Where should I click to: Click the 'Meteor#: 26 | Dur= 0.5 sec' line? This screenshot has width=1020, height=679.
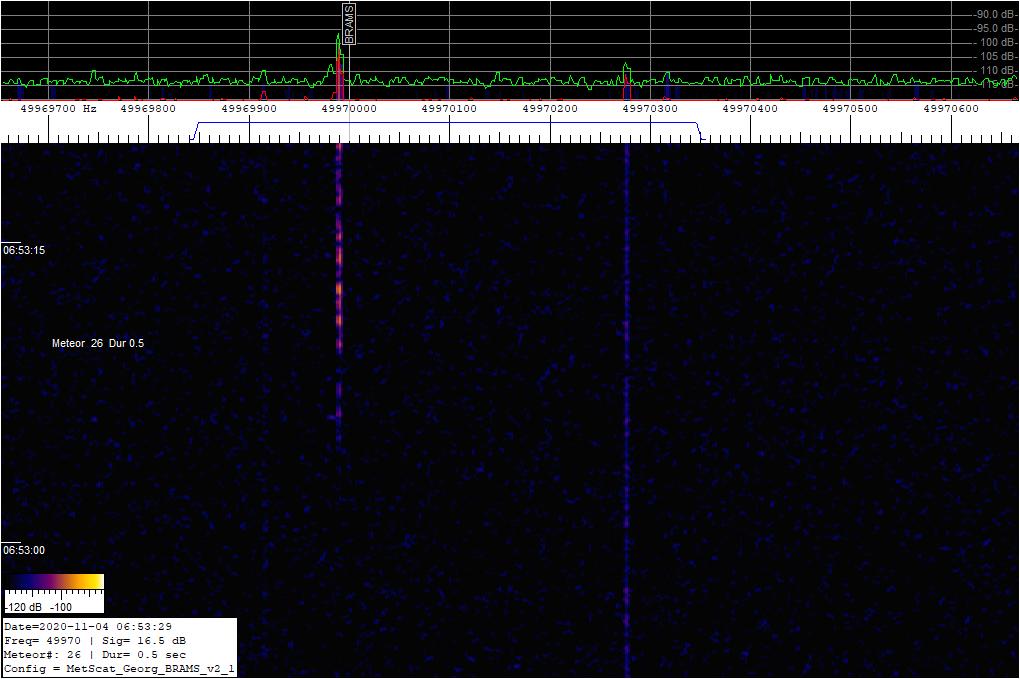95,655
